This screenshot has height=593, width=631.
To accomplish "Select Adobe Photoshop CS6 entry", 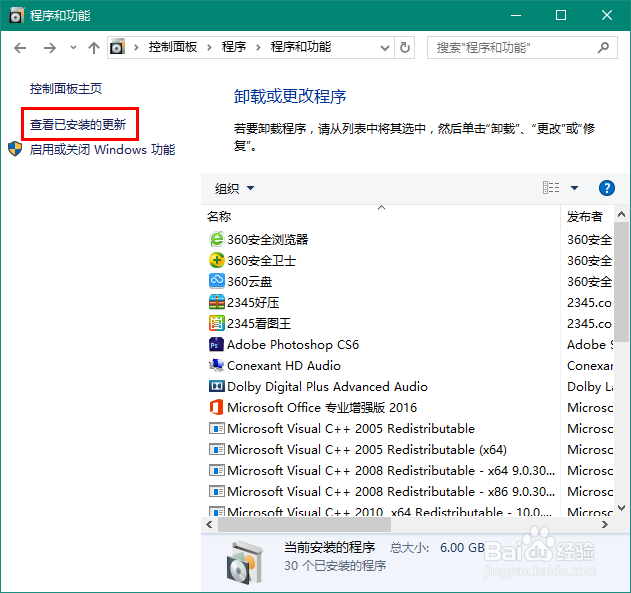I will click(293, 345).
